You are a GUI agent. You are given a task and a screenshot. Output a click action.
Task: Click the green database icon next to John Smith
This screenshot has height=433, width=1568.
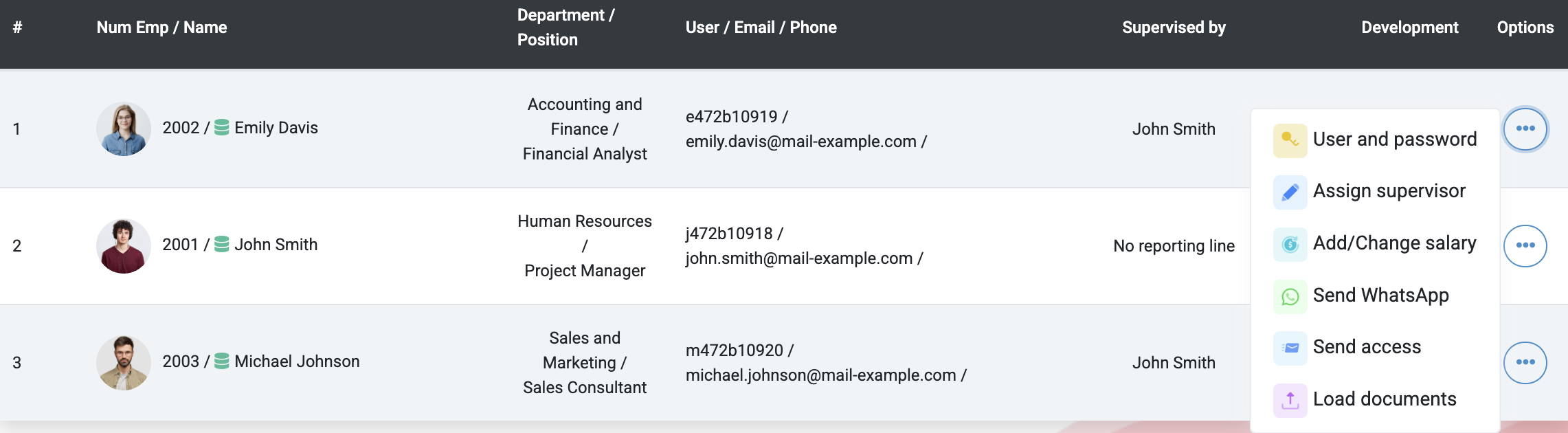[221, 245]
